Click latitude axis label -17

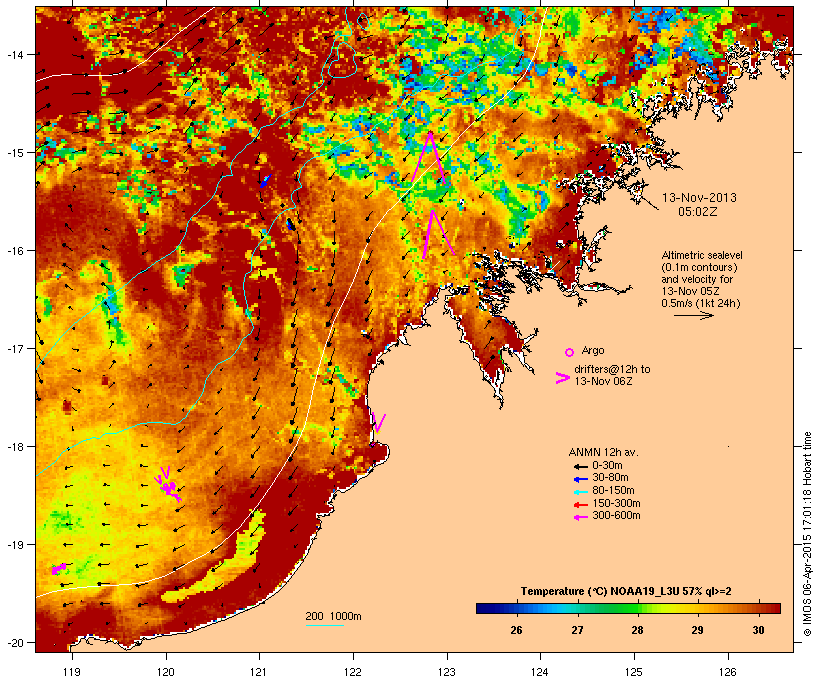point(16,349)
